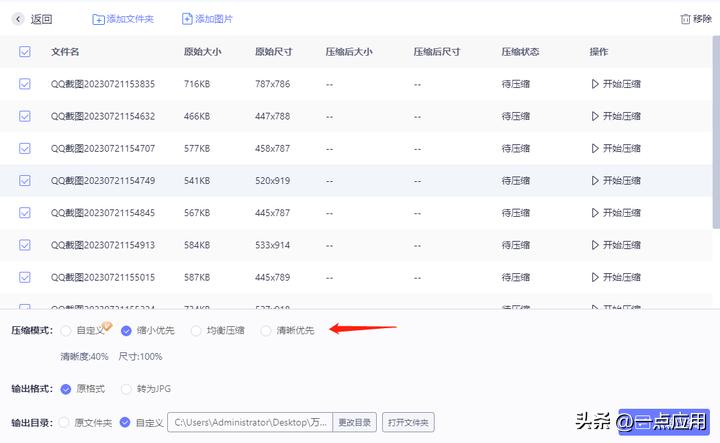Uncheck file QQ截图20230721154749

click(x=25, y=180)
